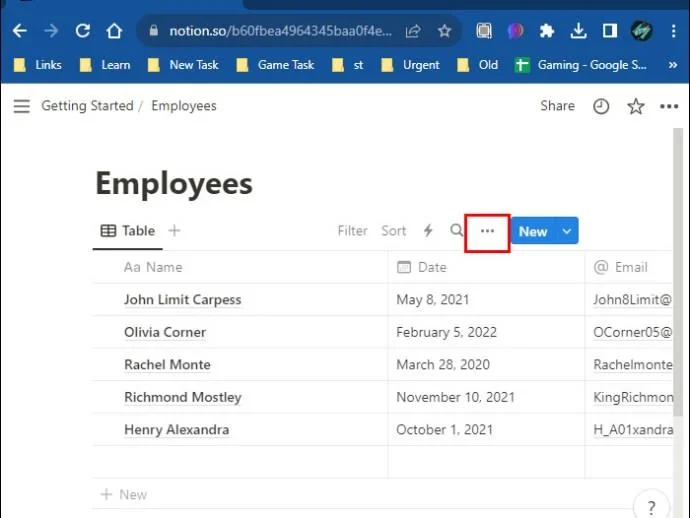
Task: Open automations lightning icon
Action: click(x=428, y=231)
